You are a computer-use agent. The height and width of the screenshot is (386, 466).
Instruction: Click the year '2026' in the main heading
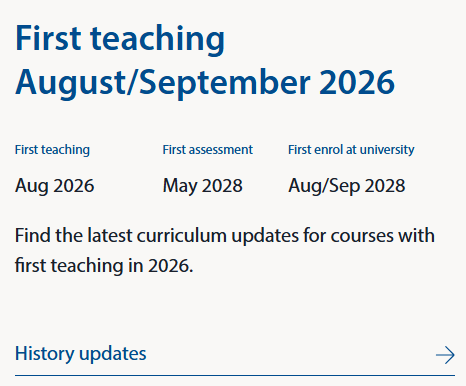pyautogui.click(x=357, y=82)
